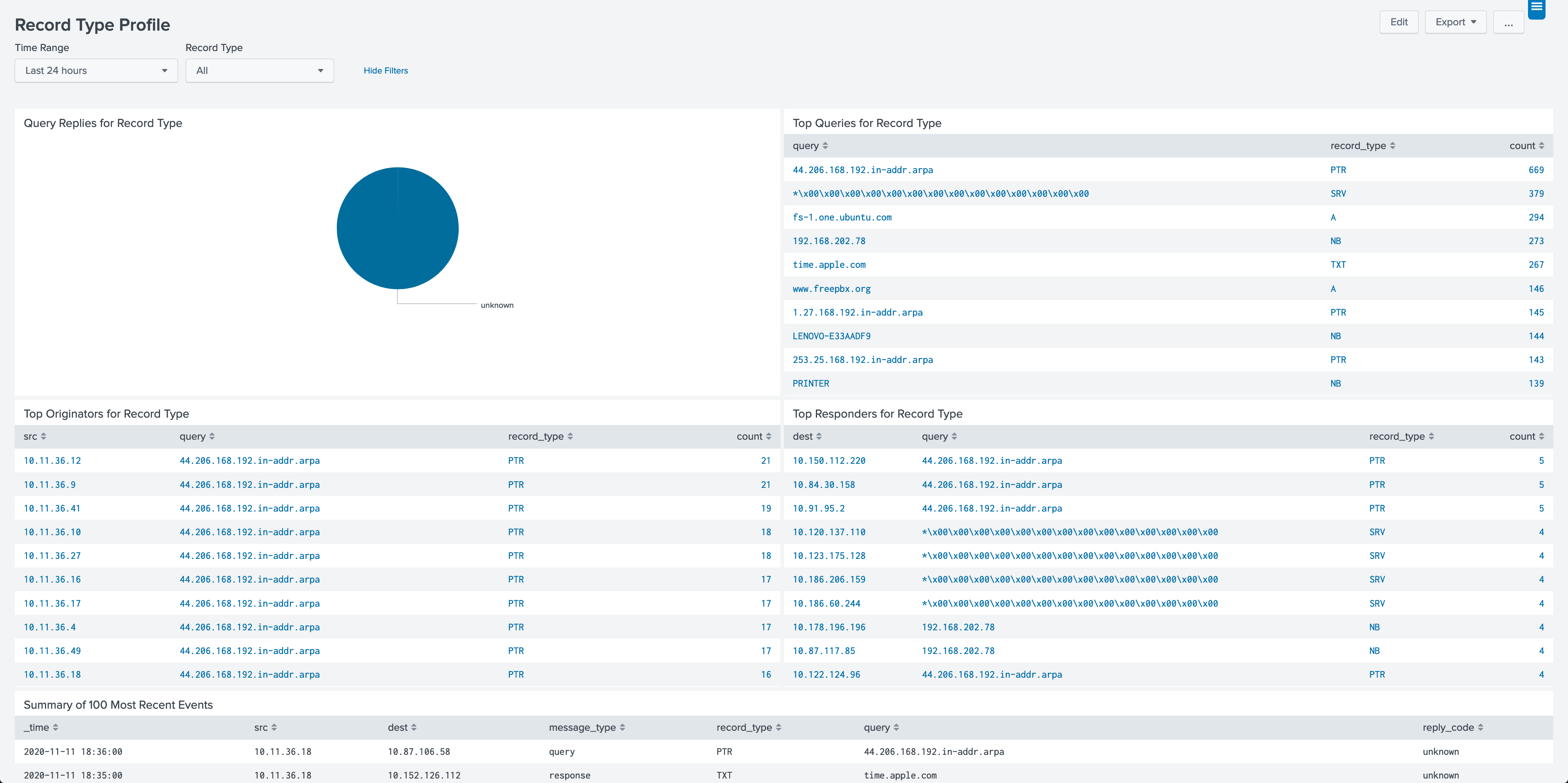Click the count 16 cell for 10.11.36.18

point(766,675)
